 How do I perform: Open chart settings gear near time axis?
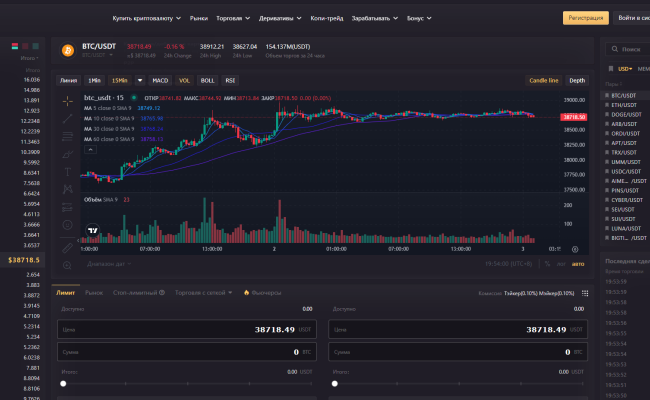pyautogui.click(x=577, y=249)
